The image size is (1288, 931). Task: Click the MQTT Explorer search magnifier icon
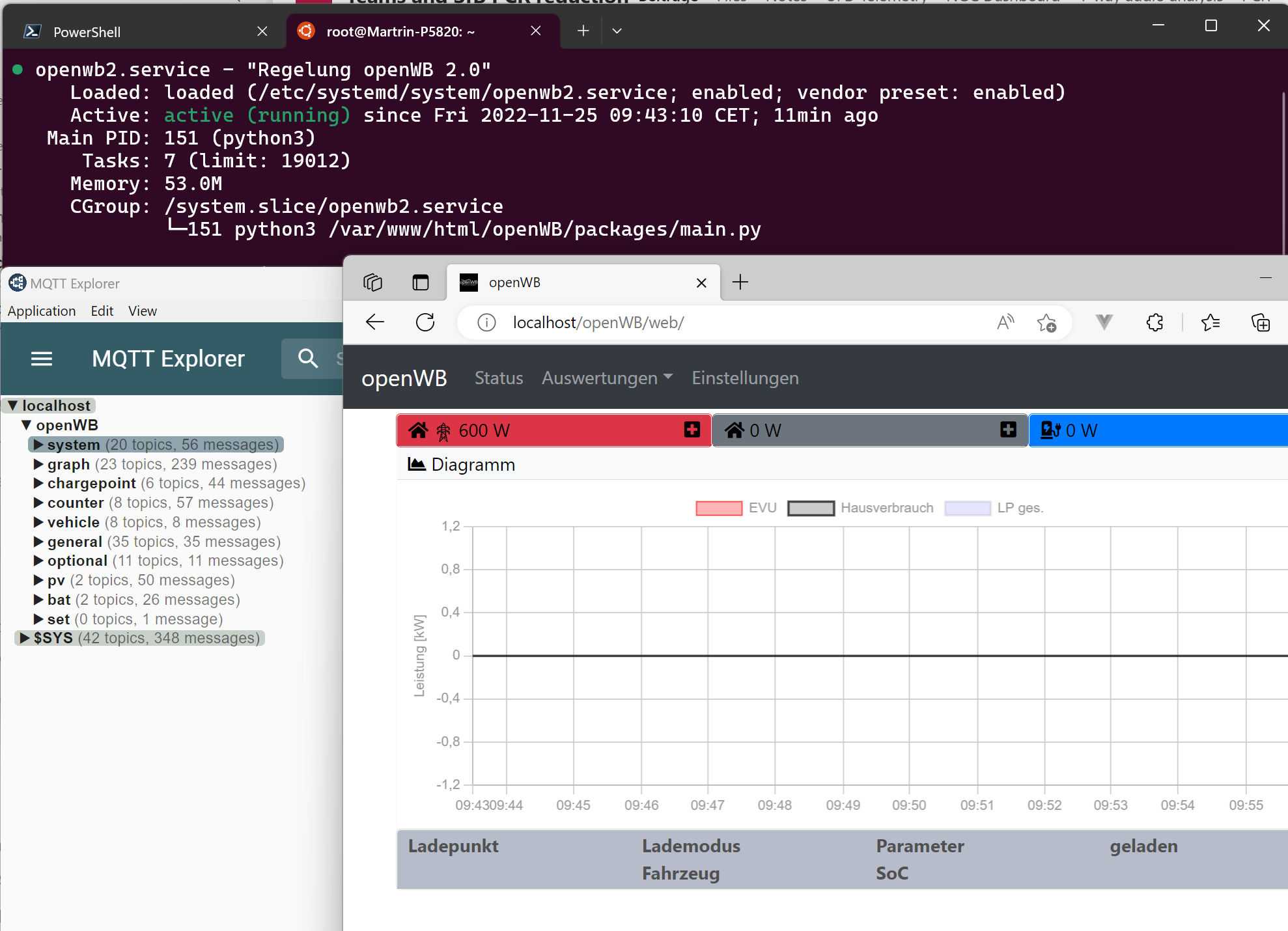pos(307,359)
